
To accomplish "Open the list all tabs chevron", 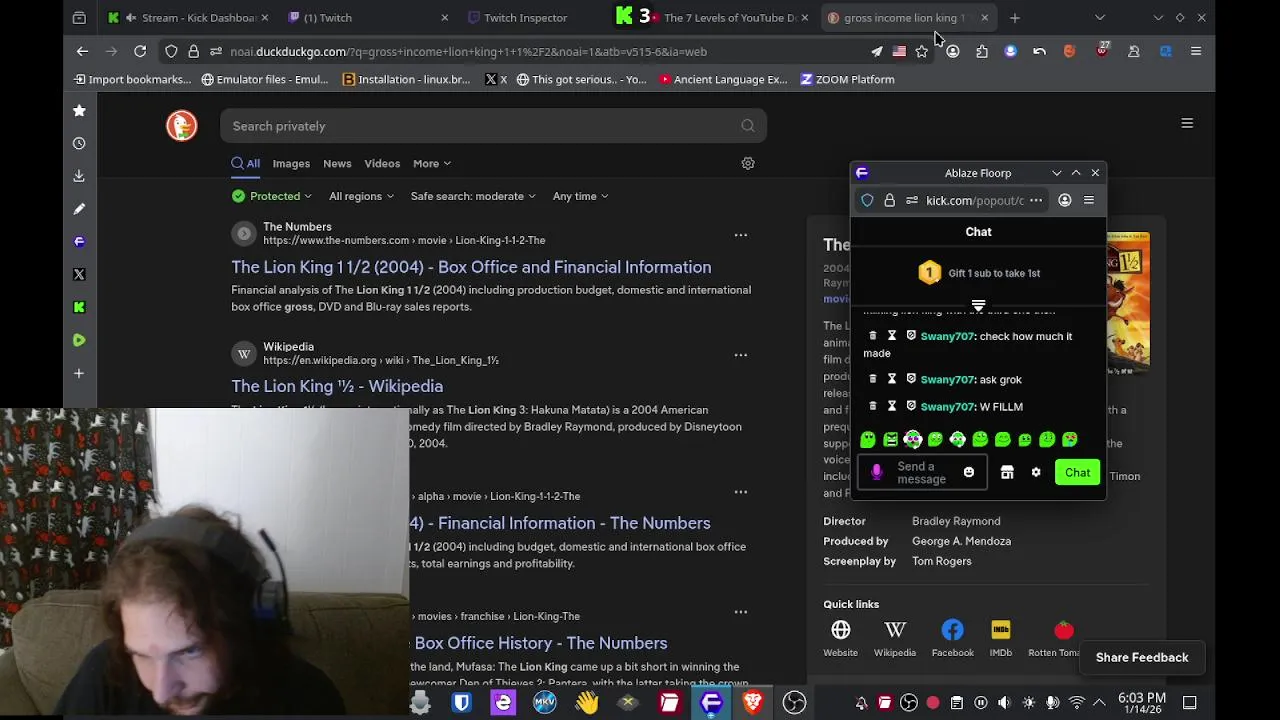I will point(1100,17).
